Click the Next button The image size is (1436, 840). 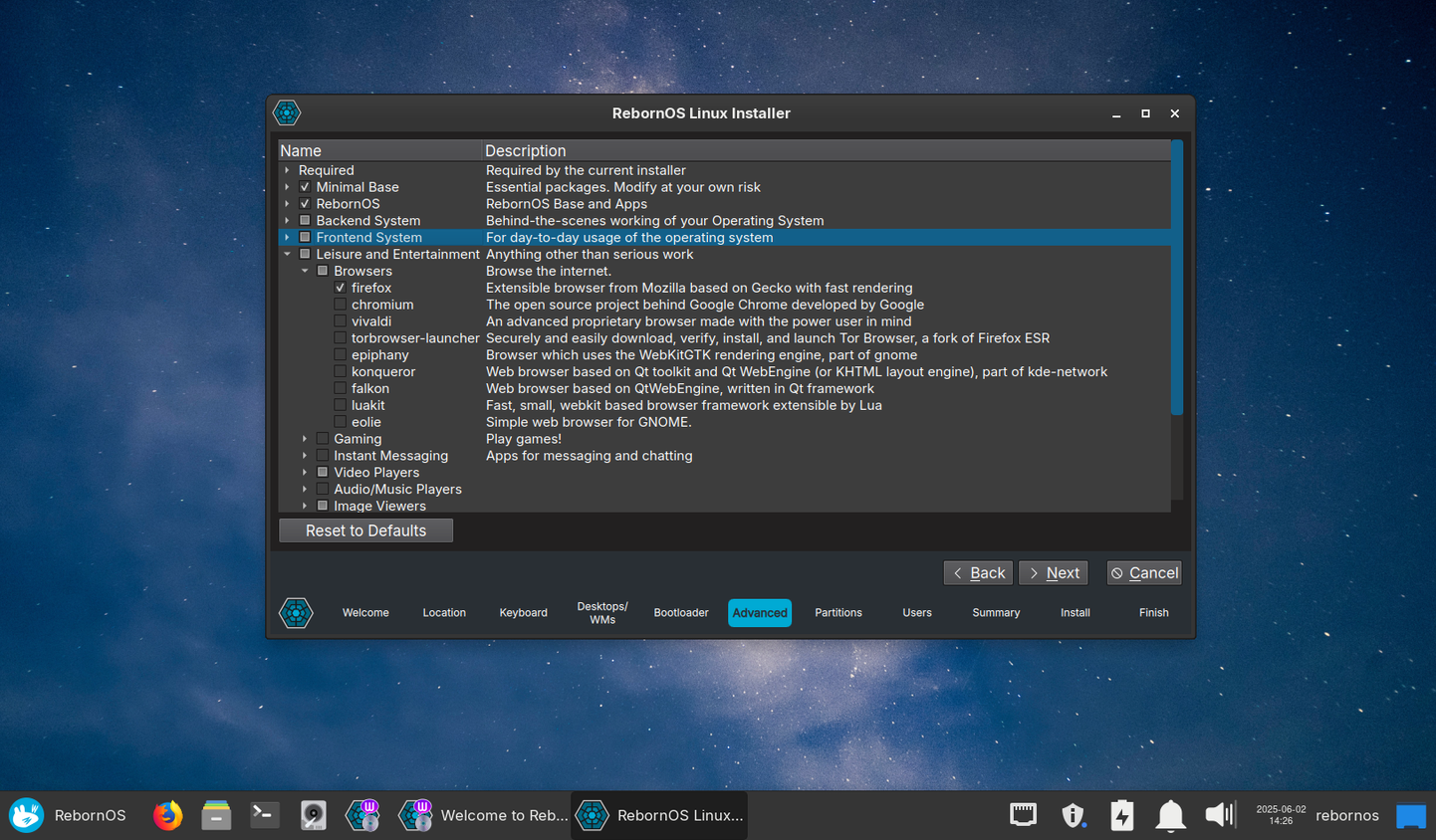(x=1054, y=573)
